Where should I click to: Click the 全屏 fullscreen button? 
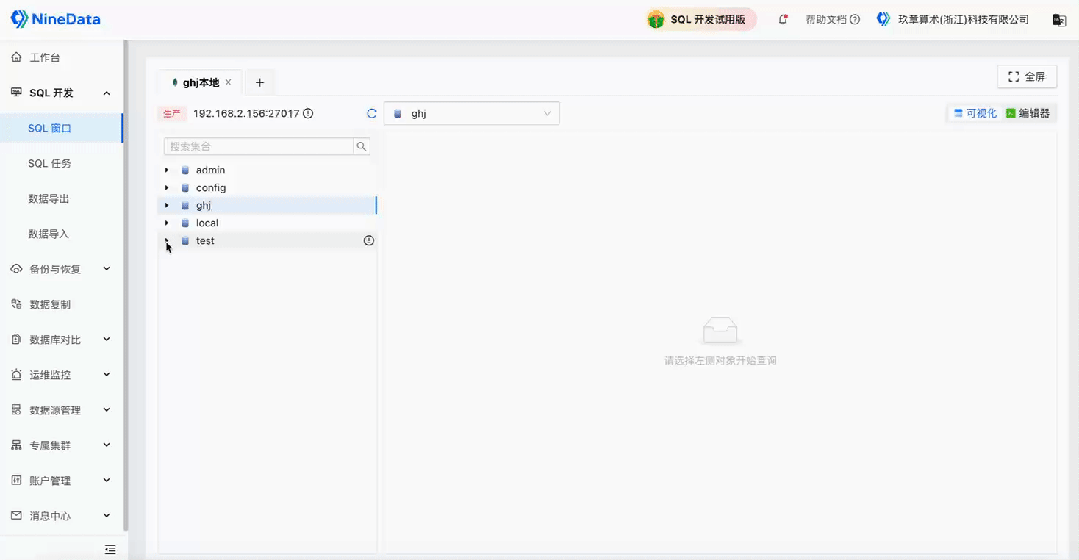(x=1026, y=77)
